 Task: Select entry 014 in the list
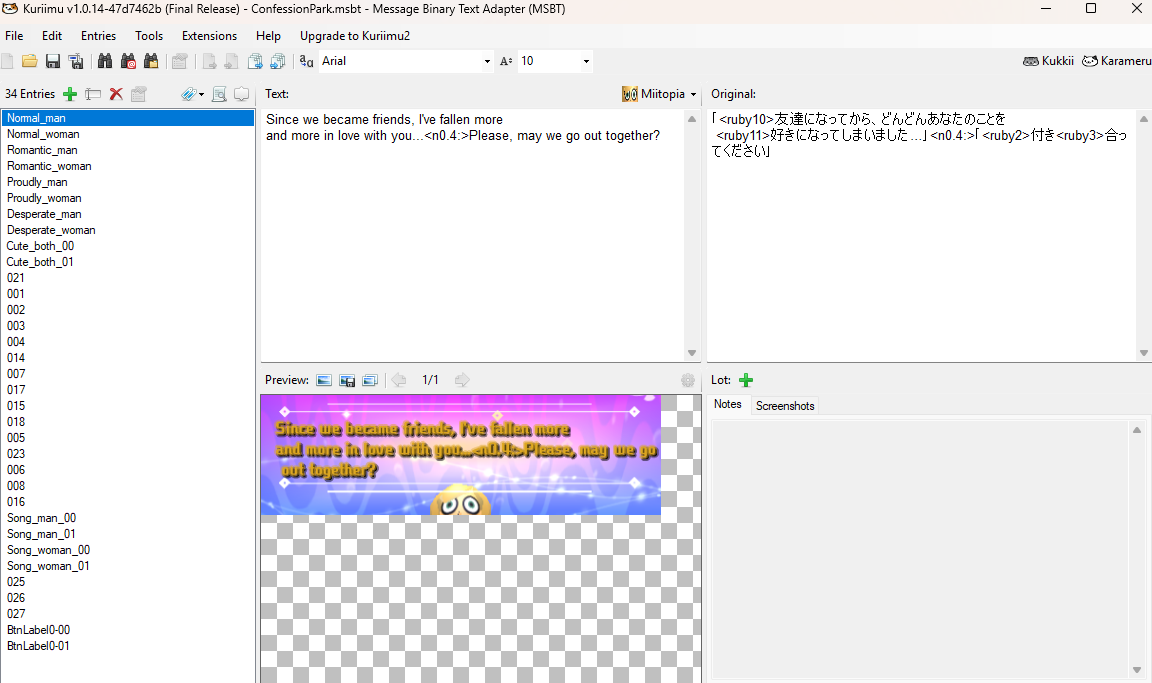coord(128,358)
